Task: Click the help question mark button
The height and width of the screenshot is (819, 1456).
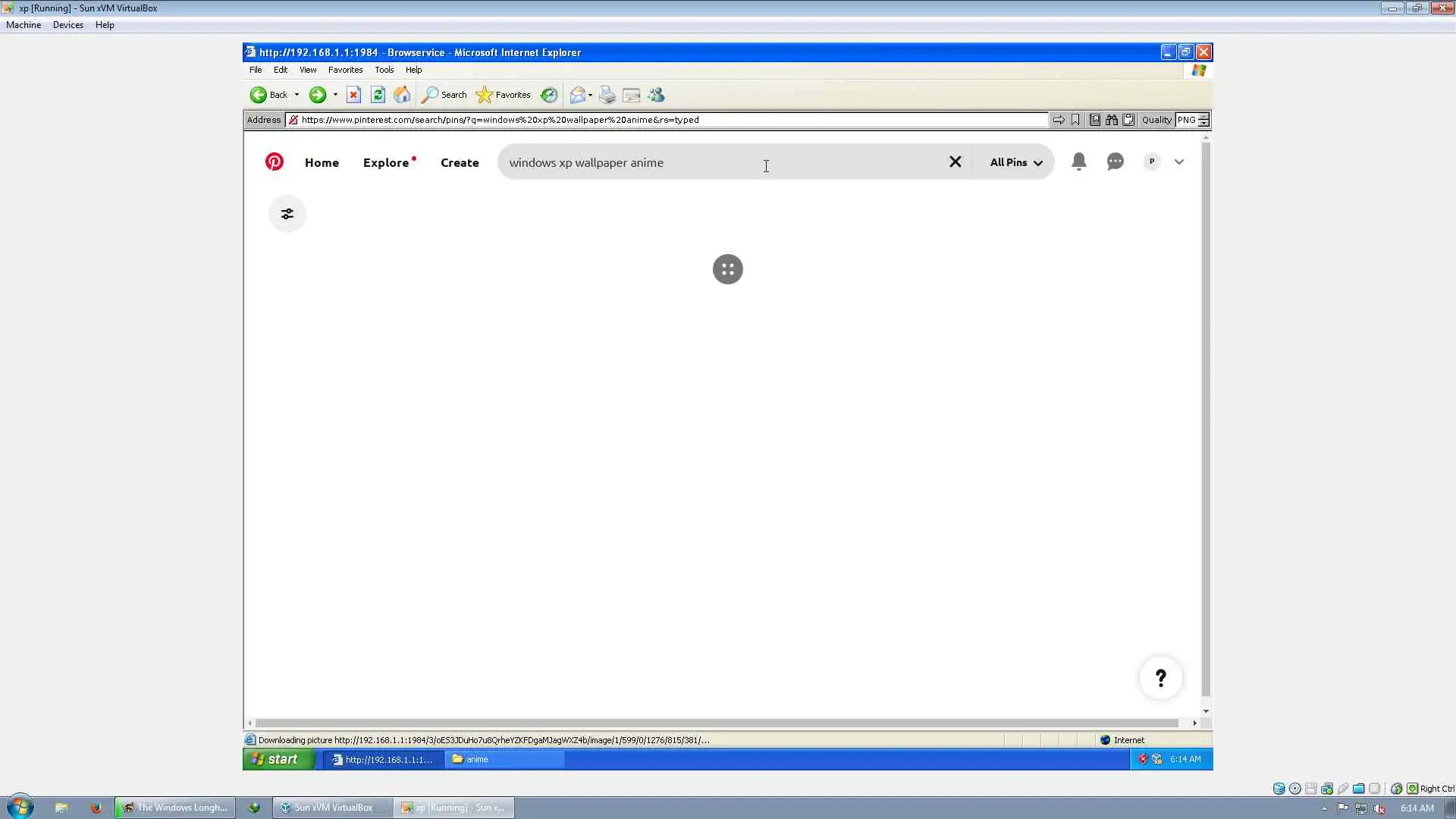Action: click(1160, 678)
